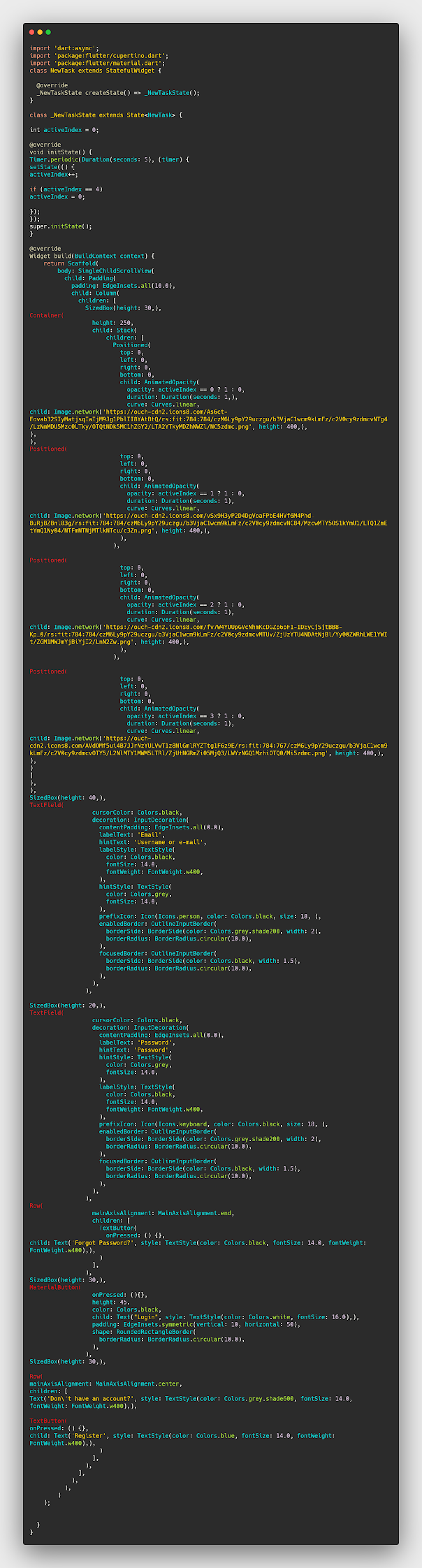Click the super.initState() call
Viewport: 422px width, 1568px height.
pos(61,226)
